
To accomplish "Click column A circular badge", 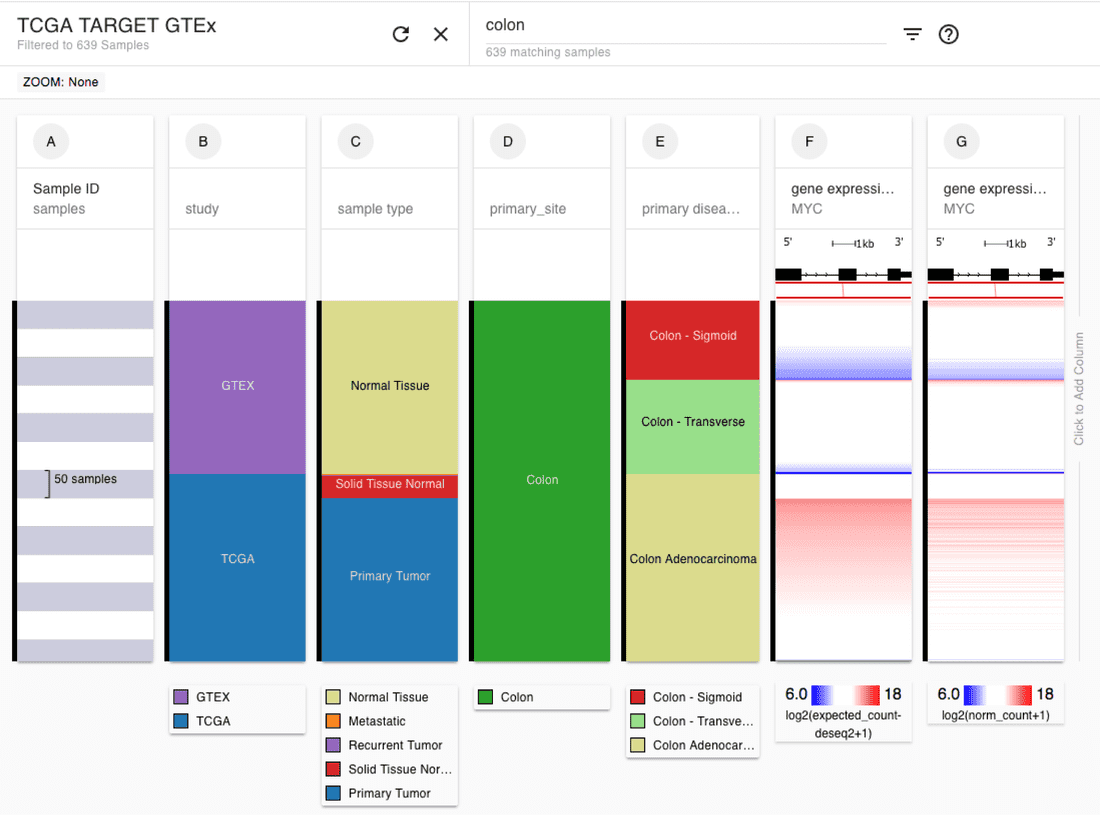I will [51, 142].
